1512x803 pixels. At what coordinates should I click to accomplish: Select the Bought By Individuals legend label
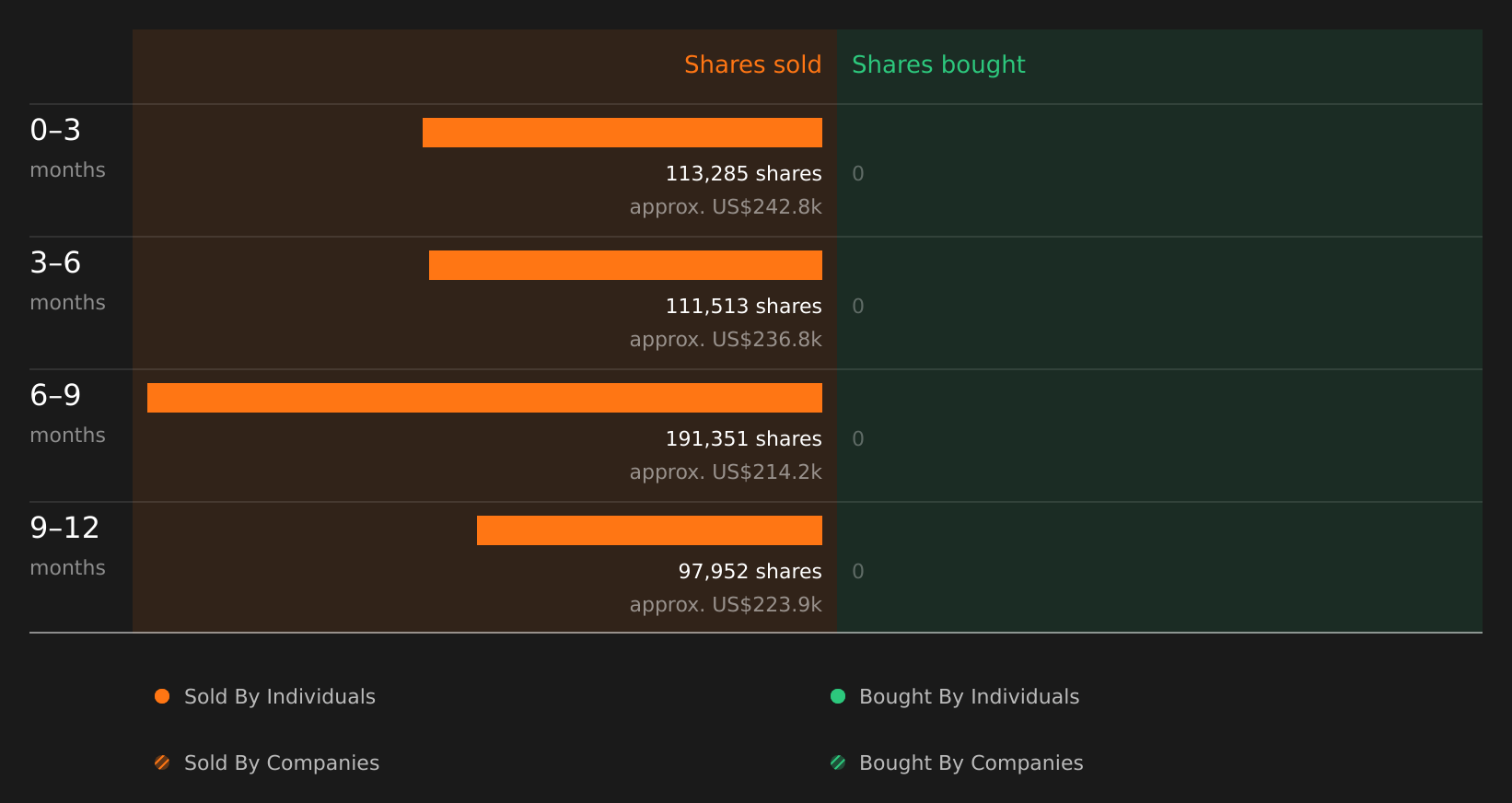(x=969, y=697)
